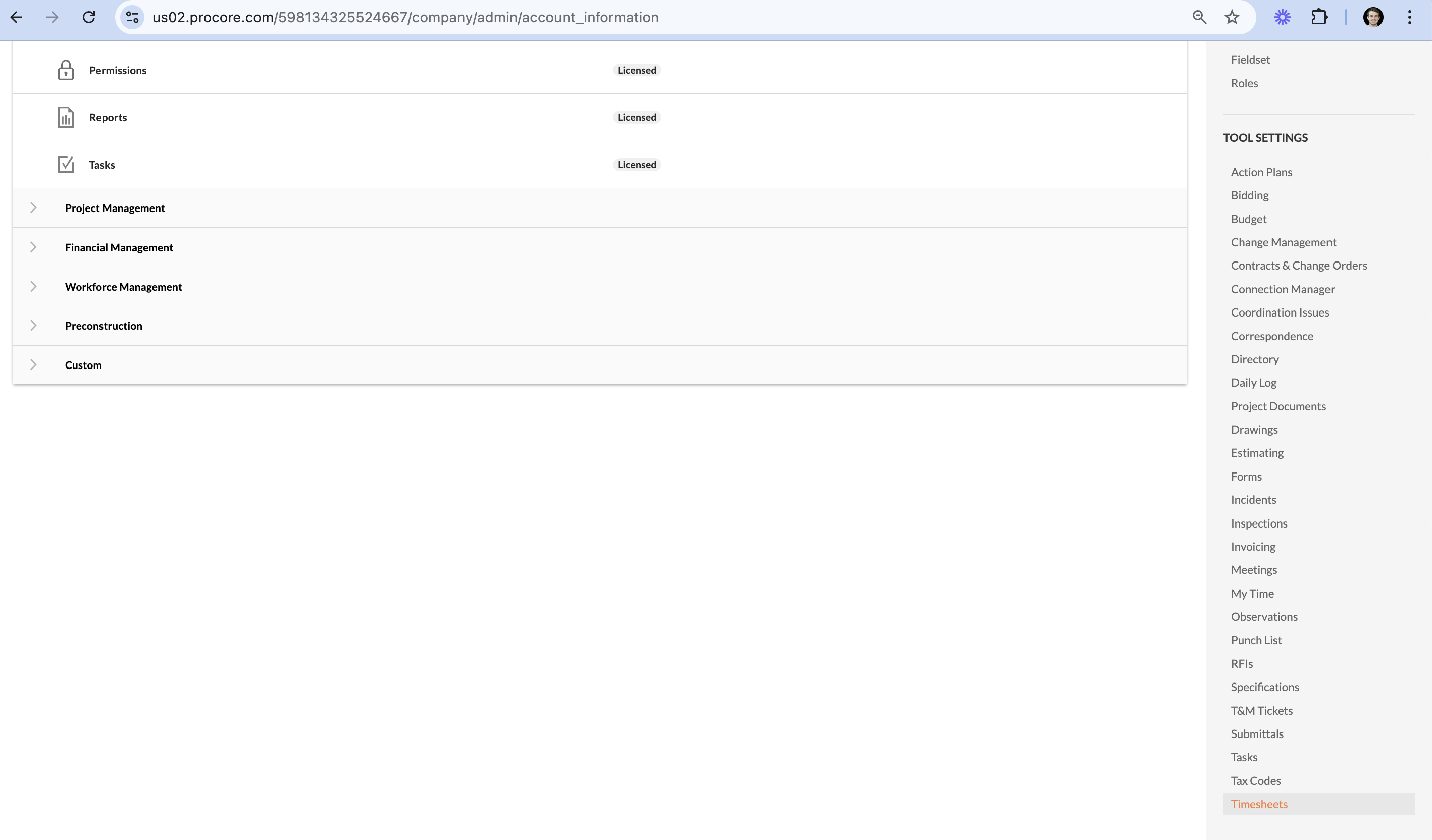
Task: Click the Reports chart icon
Action: pyautogui.click(x=65, y=117)
